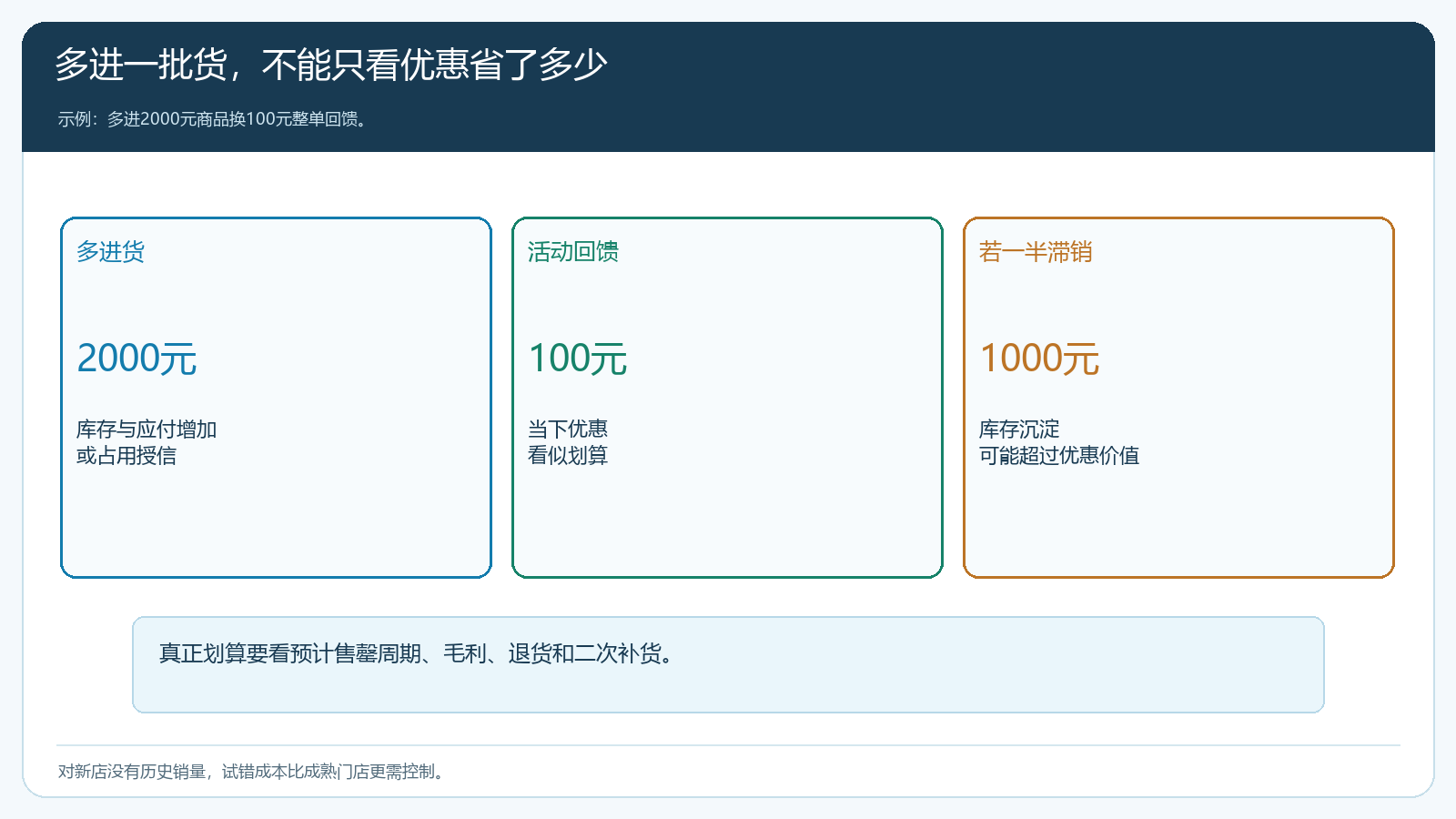The image size is (1456, 819).
Task: Click the 活动回馈 card heading
Action: coord(572,251)
